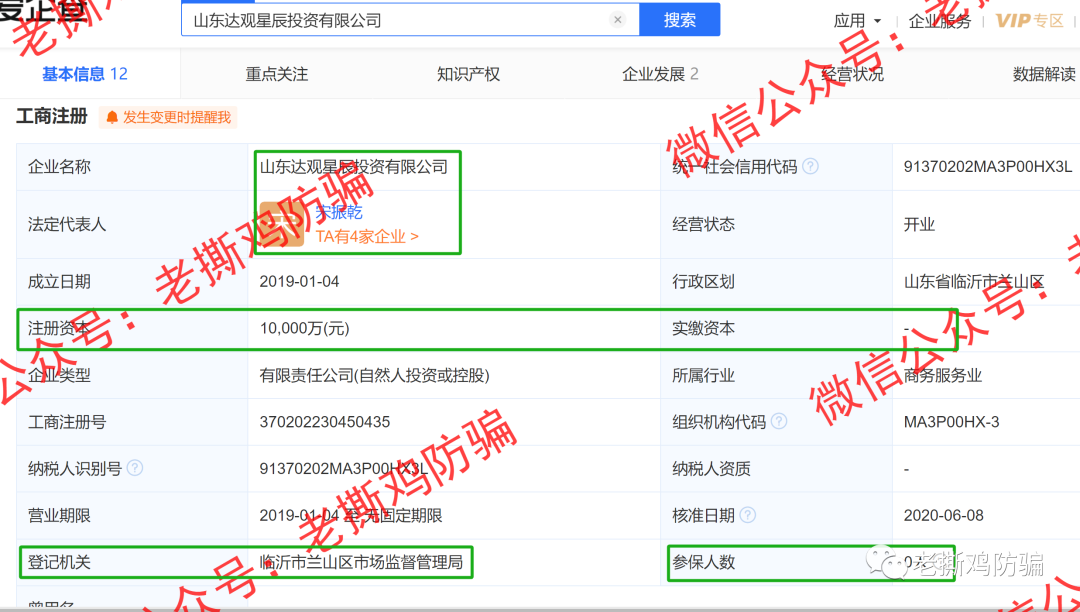This screenshot has height=612, width=1080.
Task: Open legal representative 宋振乾's profile
Action: point(339,212)
